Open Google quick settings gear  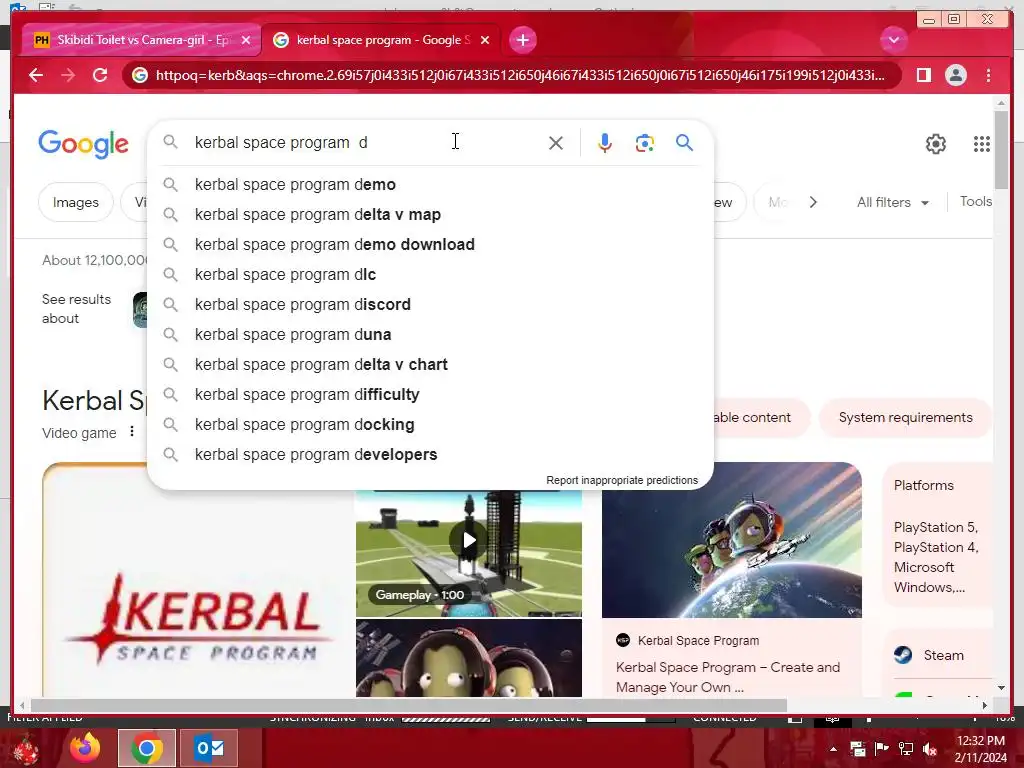point(936,144)
